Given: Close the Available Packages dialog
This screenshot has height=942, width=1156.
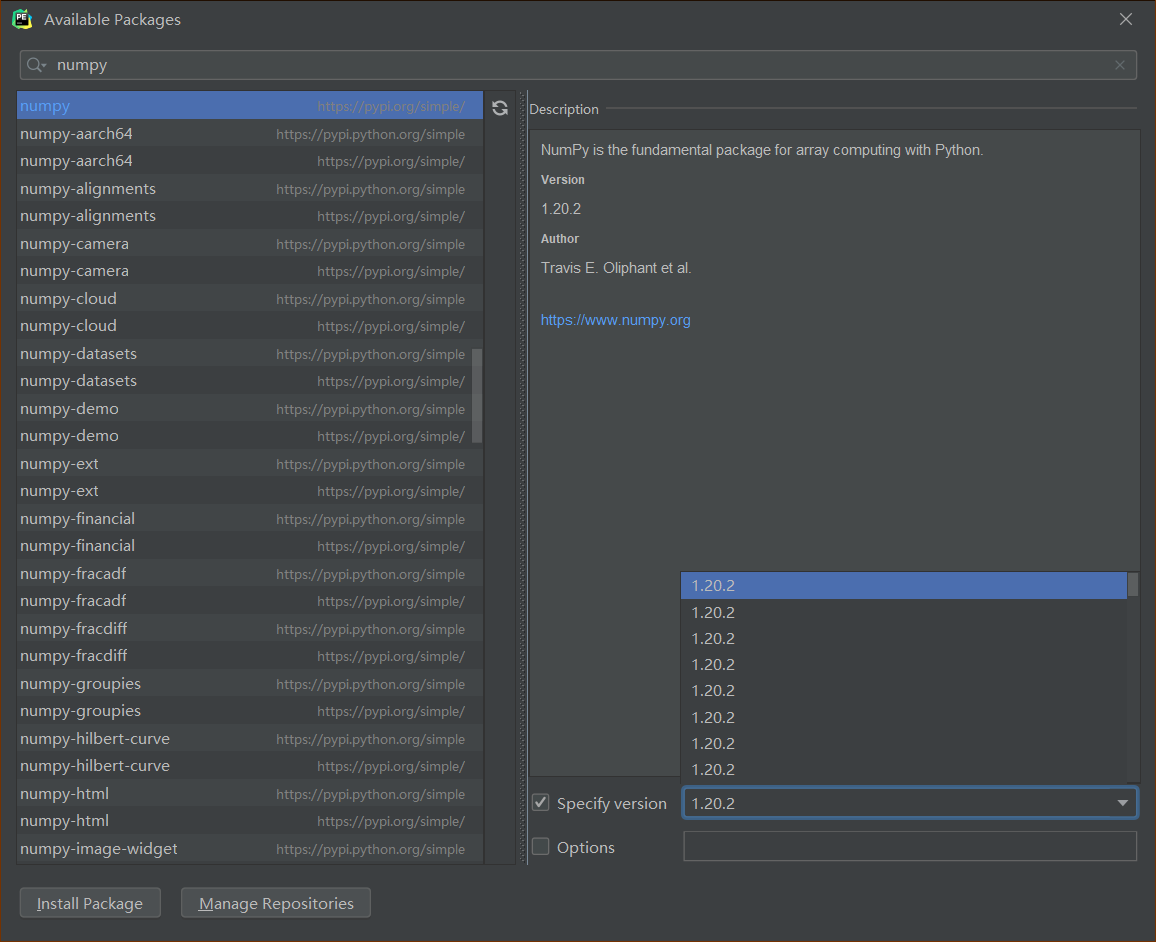Looking at the screenshot, I should (x=1126, y=18).
